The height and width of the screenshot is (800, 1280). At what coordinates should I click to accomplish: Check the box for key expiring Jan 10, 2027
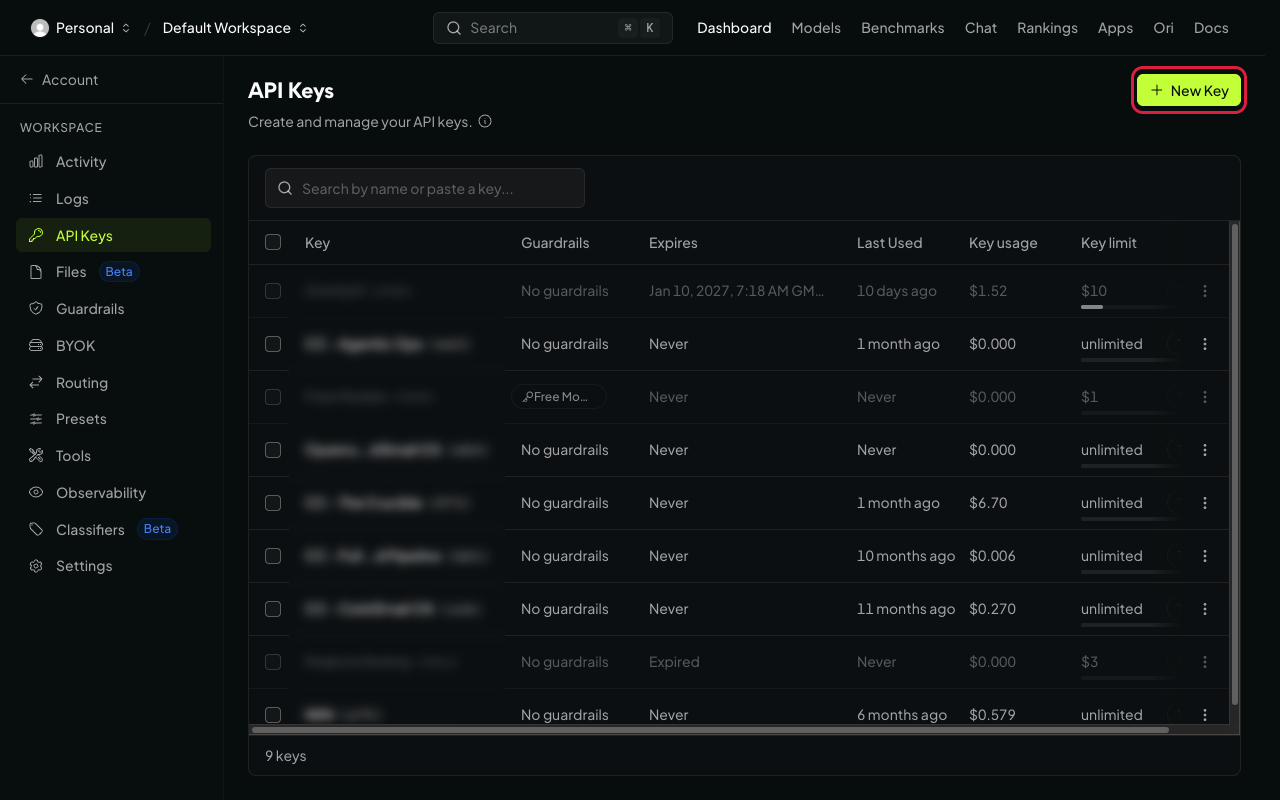point(273,291)
